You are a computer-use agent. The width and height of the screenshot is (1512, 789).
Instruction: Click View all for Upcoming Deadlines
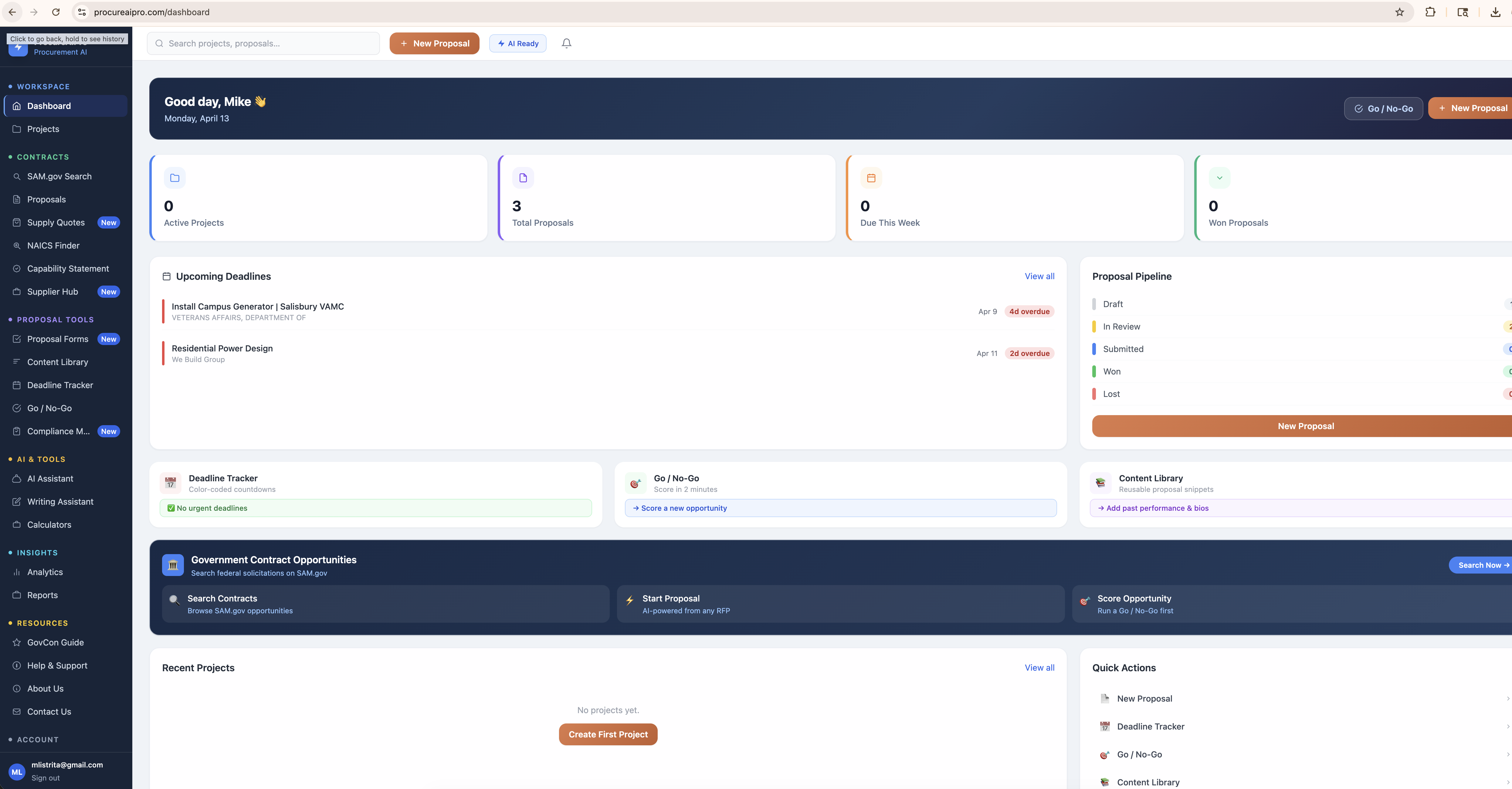tap(1039, 276)
